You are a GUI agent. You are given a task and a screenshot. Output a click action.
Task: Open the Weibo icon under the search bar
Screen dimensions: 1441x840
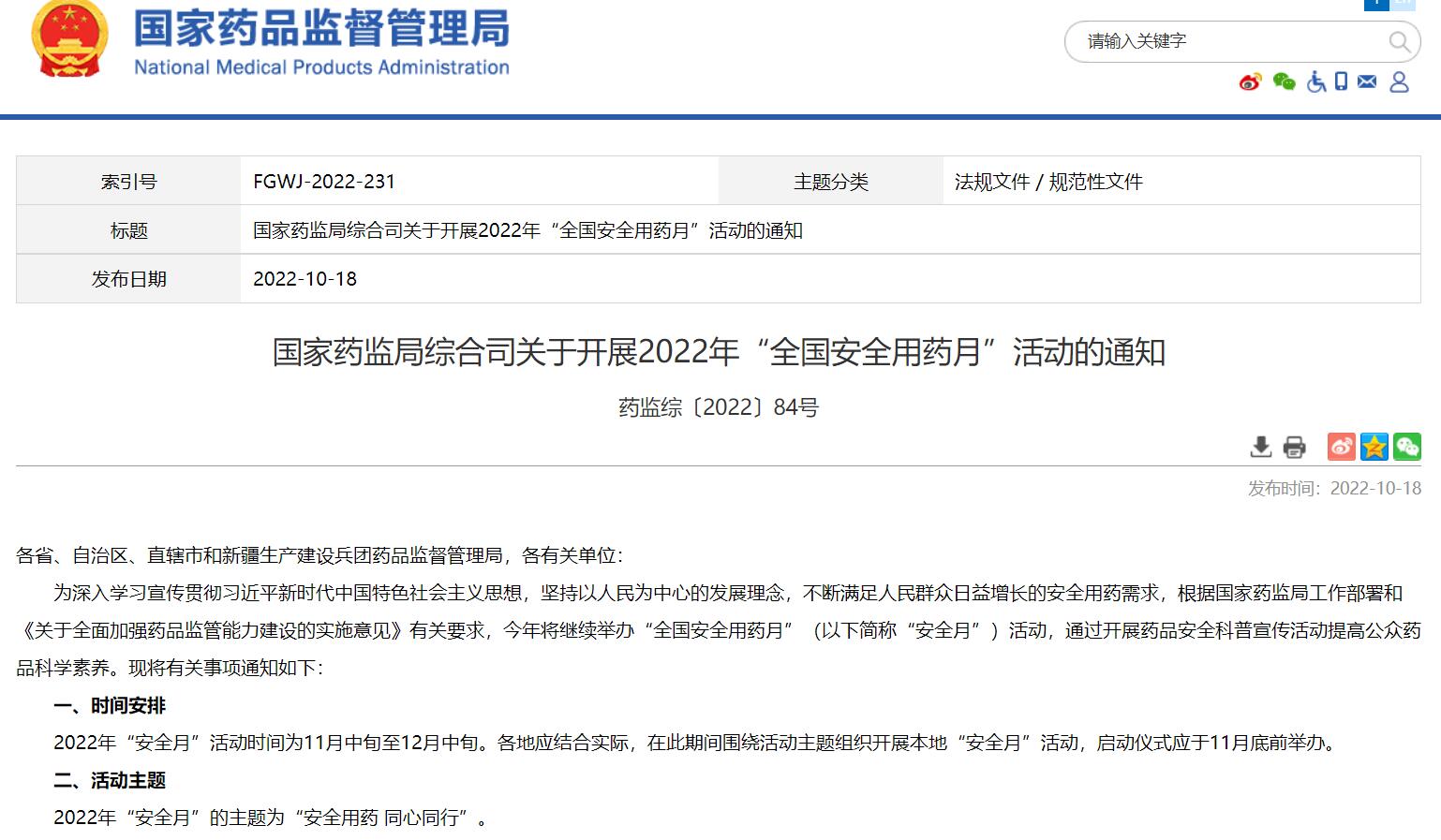pos(1250,82)
